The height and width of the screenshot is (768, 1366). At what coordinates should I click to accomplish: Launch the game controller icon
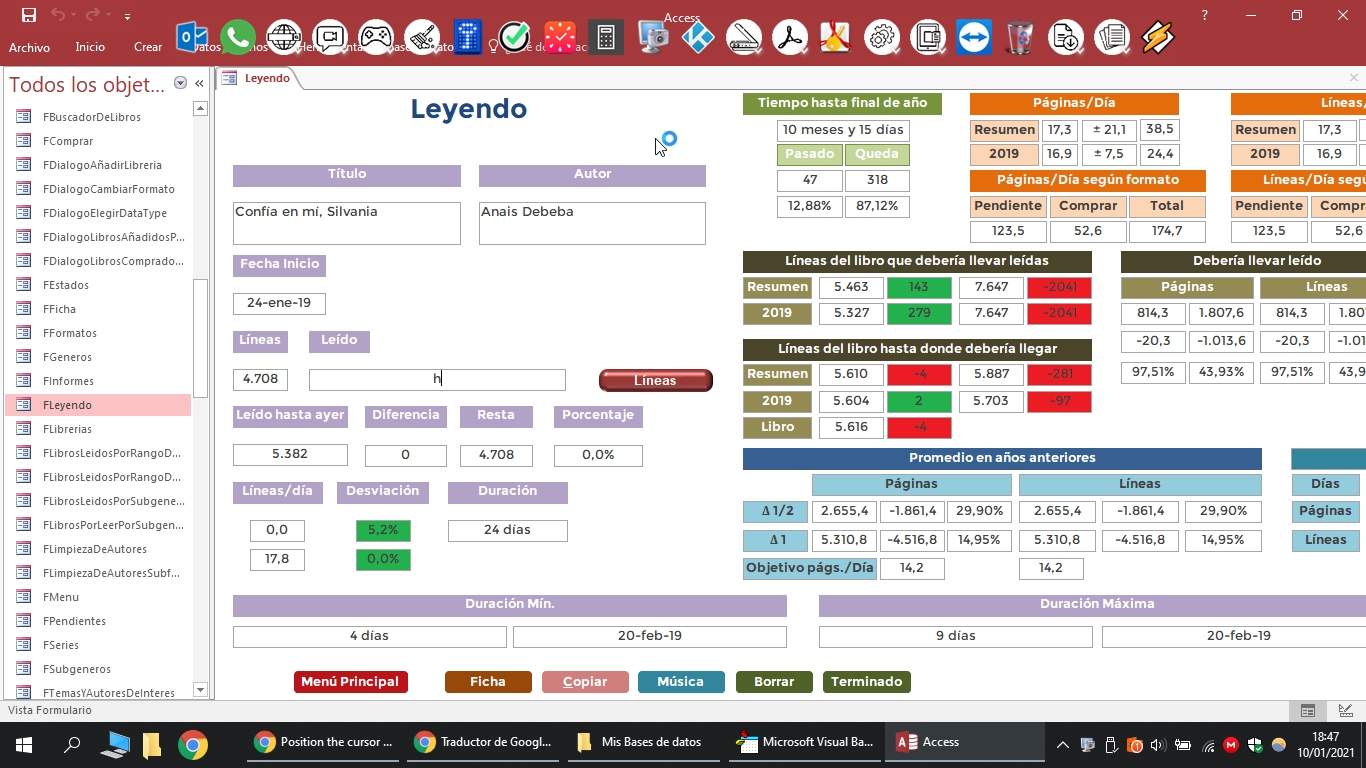coord(376,38)
